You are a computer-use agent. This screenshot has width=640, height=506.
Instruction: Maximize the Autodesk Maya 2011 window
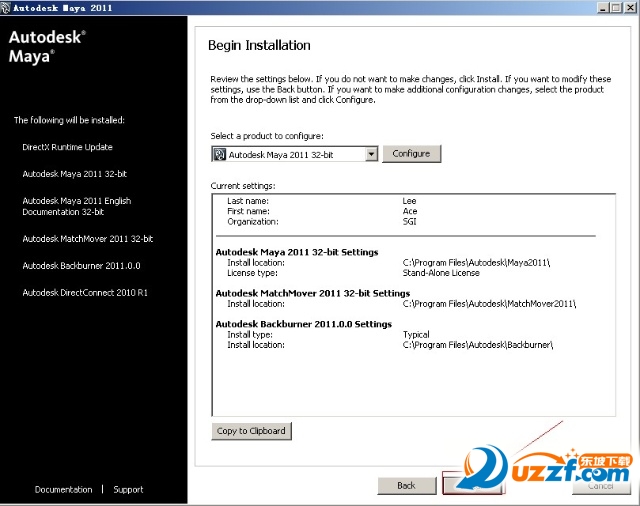coord(616,8)
